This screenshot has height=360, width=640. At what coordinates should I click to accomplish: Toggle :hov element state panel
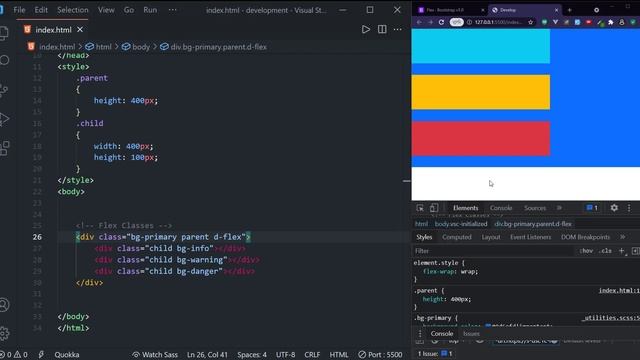pyautogui.click(x=586, y=251)
